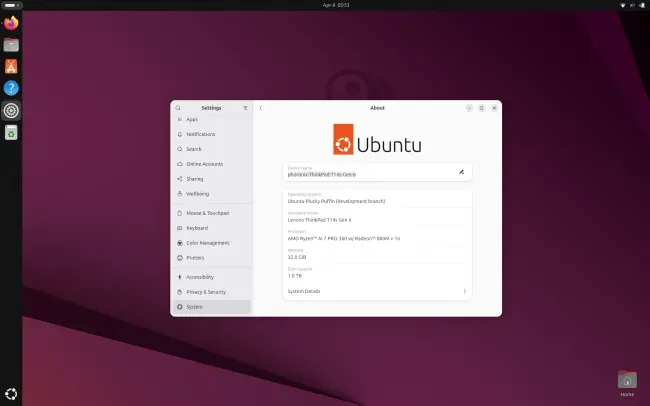Minimize the Settings window

coord(469,108)
